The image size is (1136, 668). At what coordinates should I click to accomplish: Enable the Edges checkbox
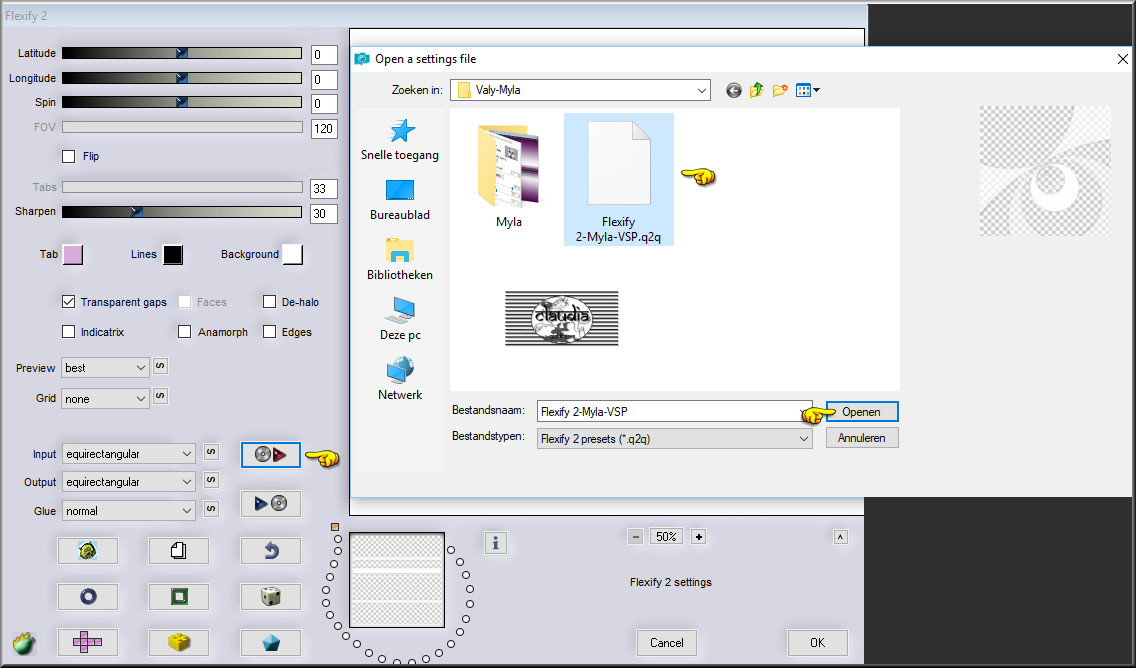pos(270,332)
